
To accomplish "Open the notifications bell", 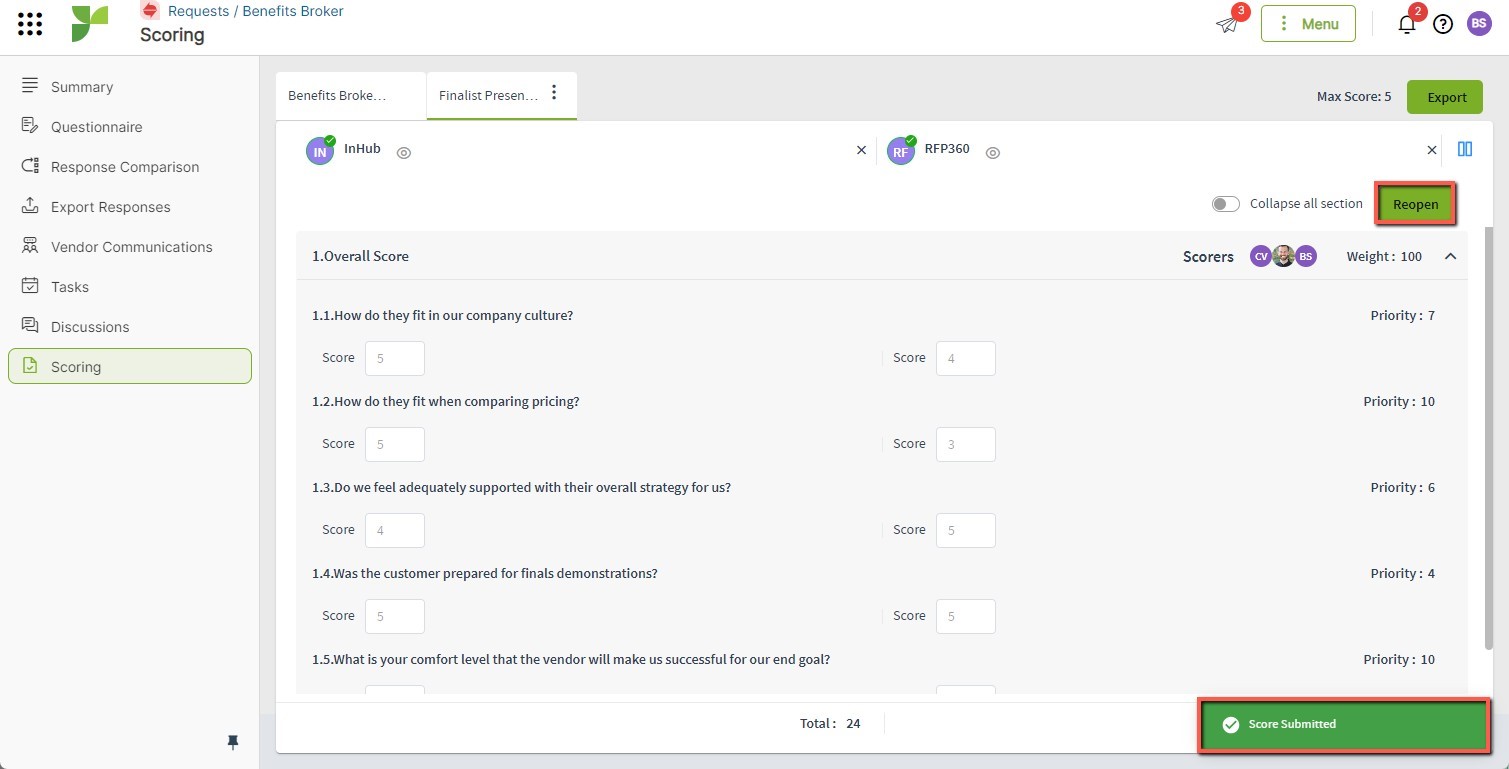I will point(1406,24).
